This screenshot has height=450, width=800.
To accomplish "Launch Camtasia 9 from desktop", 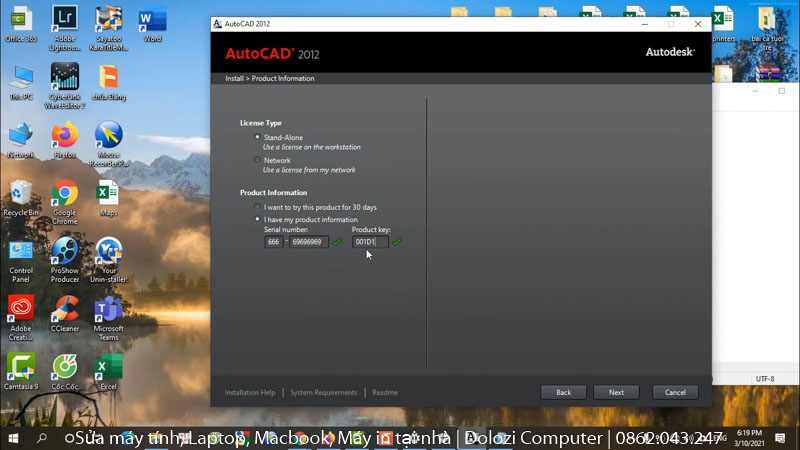I will pos(21,368).
